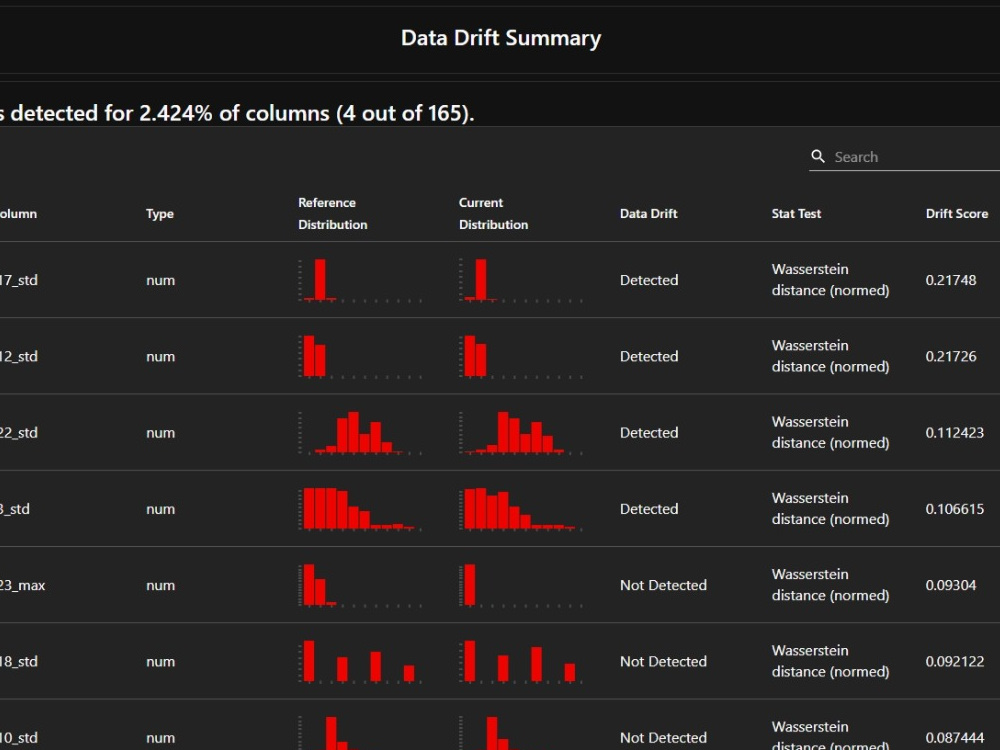Select drift score 0.21748

click(x=950, y=280)
